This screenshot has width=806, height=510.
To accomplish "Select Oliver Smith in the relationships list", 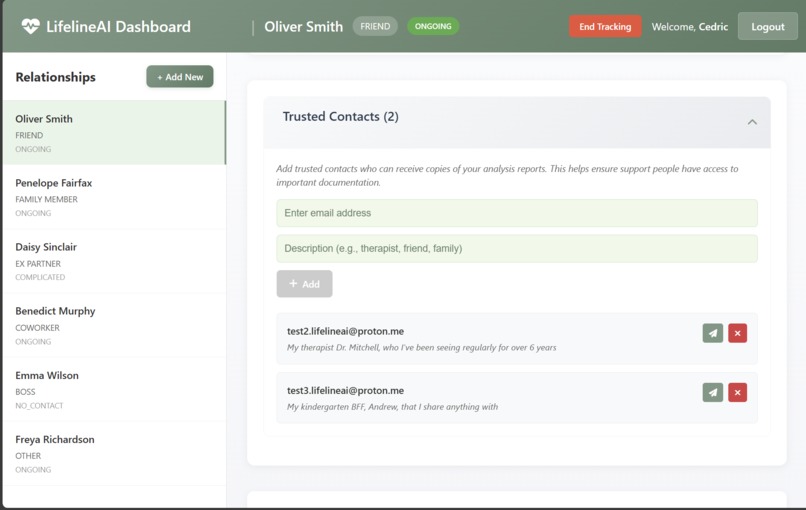I will (114, 133).
